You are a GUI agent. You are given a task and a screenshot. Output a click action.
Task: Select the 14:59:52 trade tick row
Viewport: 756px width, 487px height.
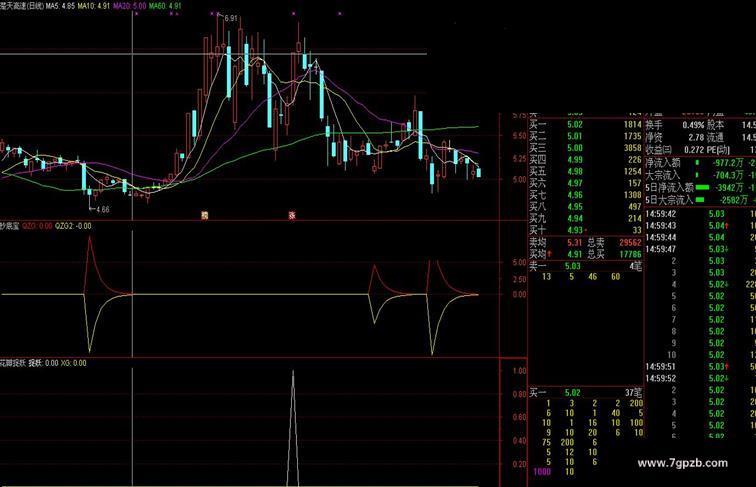700,379
